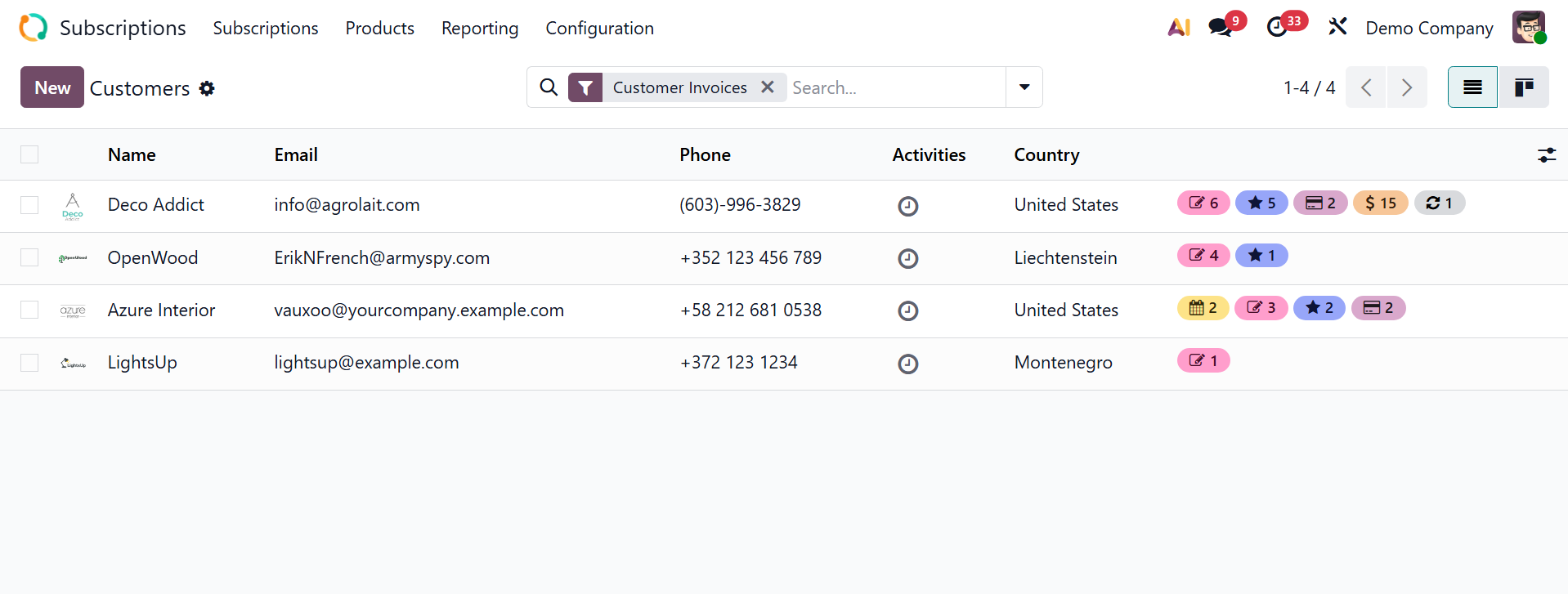This screenshot has width=1568, height=594.
Task: Go to the next page of records
Action: click(1406, 87)
